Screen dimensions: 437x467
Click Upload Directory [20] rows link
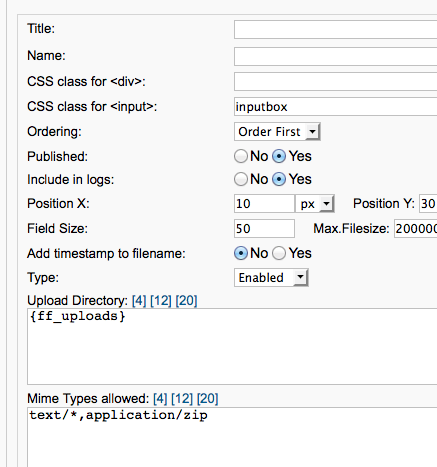point(186,301)
